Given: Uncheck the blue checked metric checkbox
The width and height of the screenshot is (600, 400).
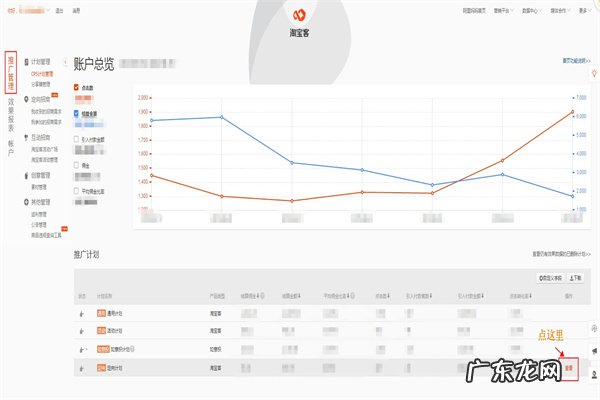Looking at the screenshot, I should 76,114.
